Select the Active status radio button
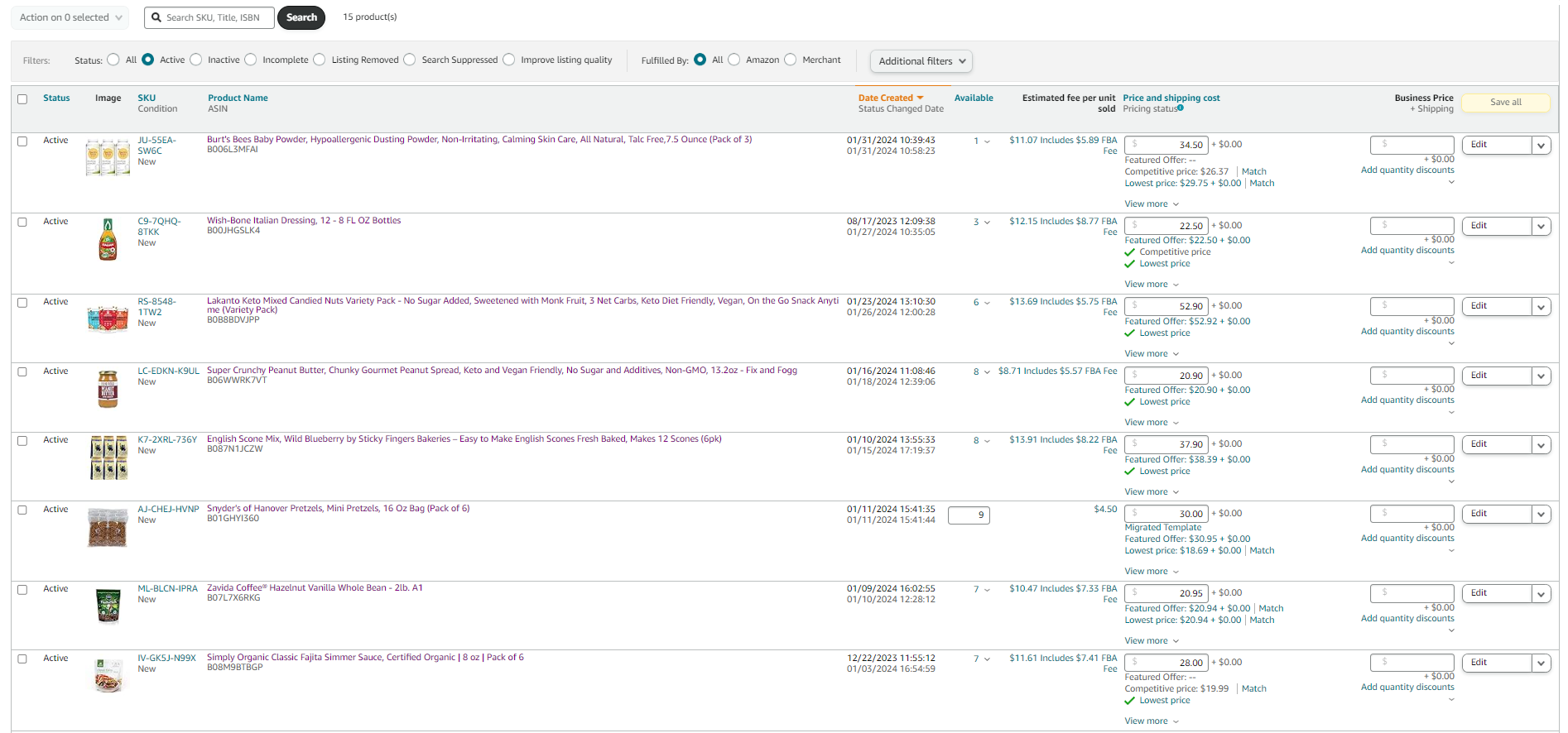 [148, 60]
